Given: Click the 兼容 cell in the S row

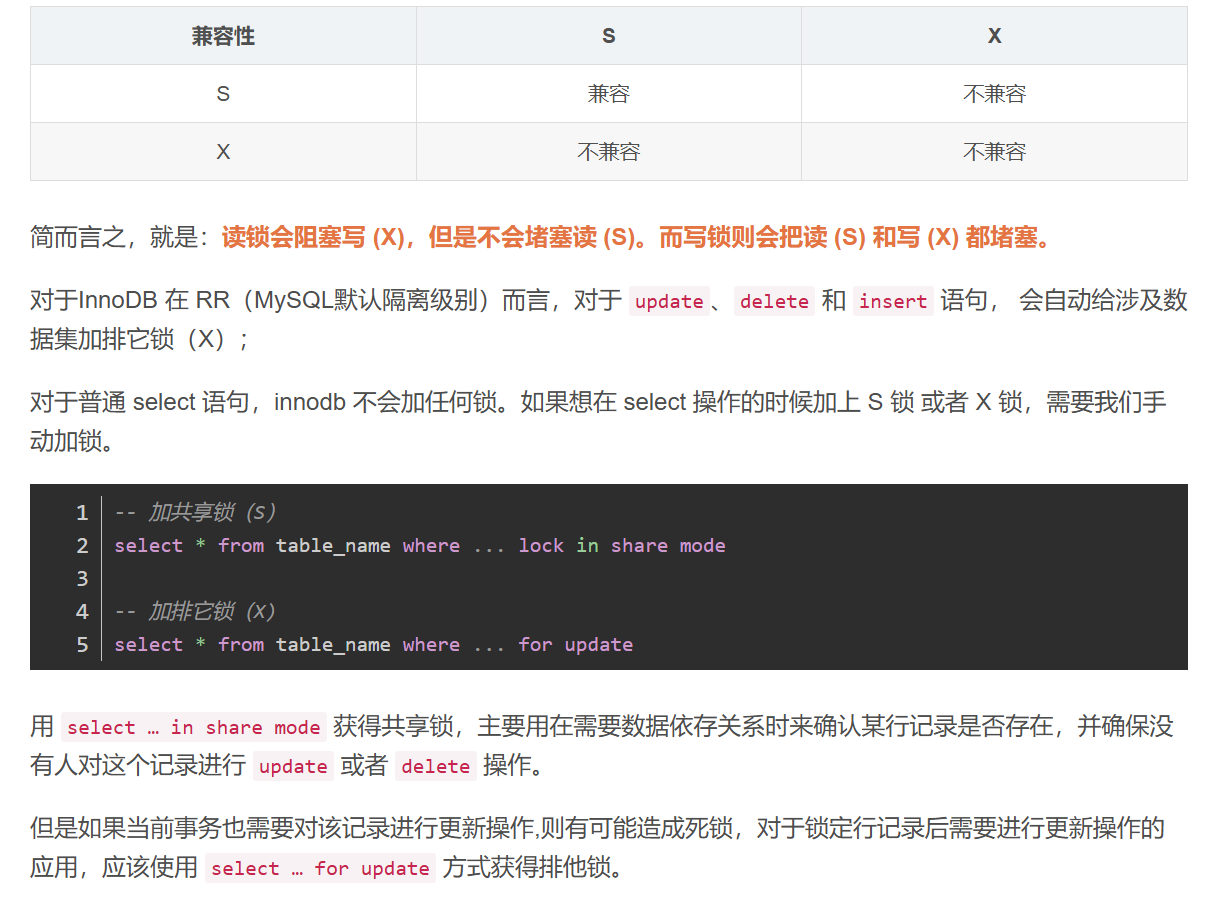Looking at the screenshot, I should (608, 94).
